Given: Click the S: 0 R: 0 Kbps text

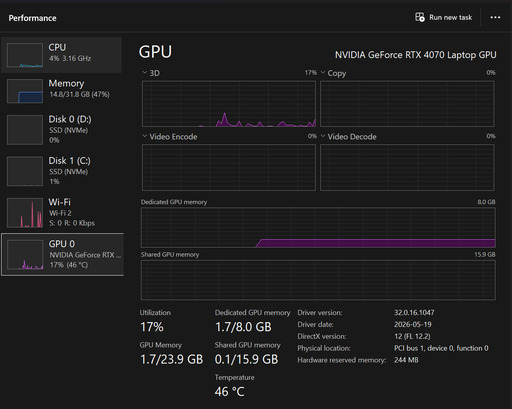Looking at the screenshot, I should pyautogui.click(x=72, y=223).
